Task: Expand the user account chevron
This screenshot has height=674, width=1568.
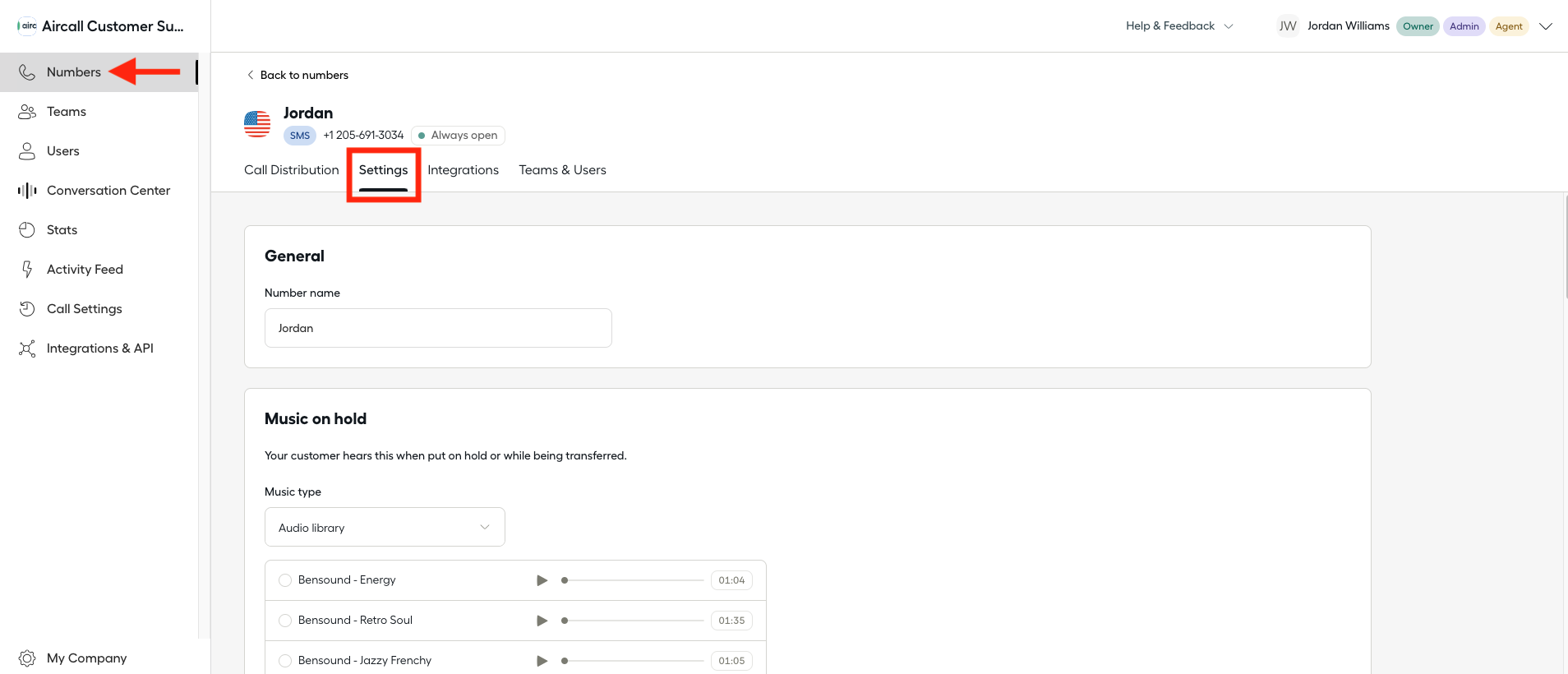Action: (1546, 26)
